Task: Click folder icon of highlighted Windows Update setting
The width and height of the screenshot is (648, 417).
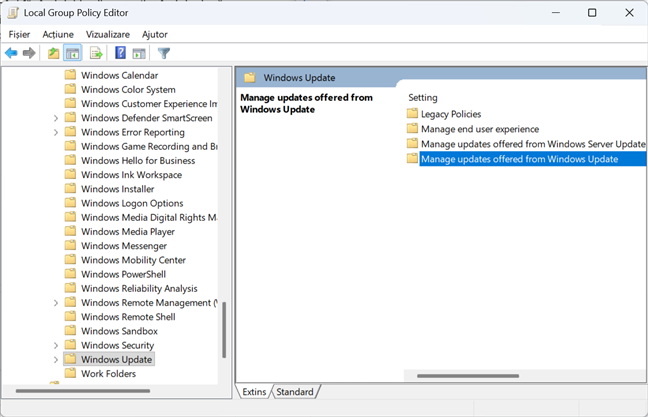Action: point(412,158)
